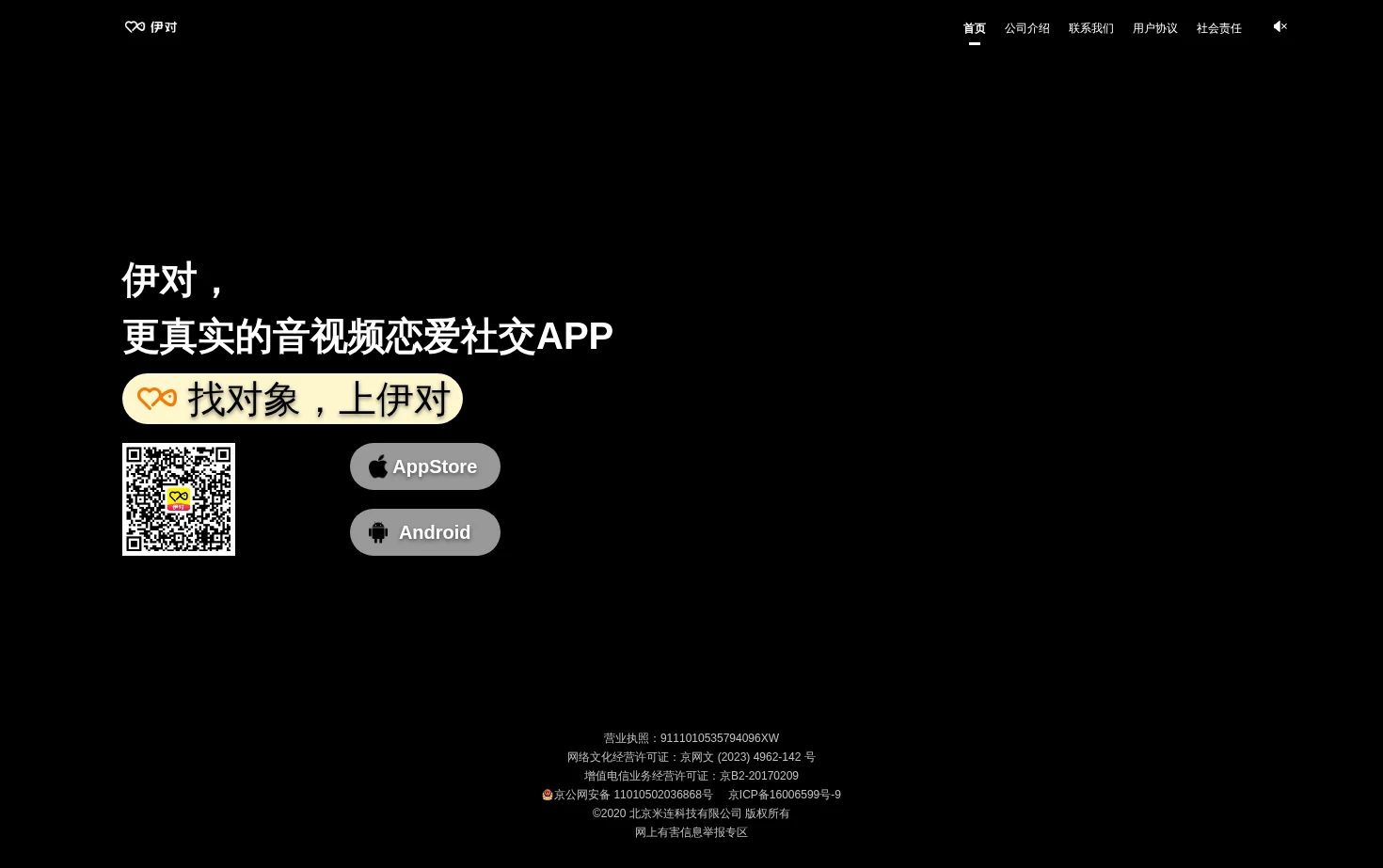The width and height of the screenshot is (1383, 868).
Task: Click the 找对象，上伊对 slogan banner
Action: 293,399
